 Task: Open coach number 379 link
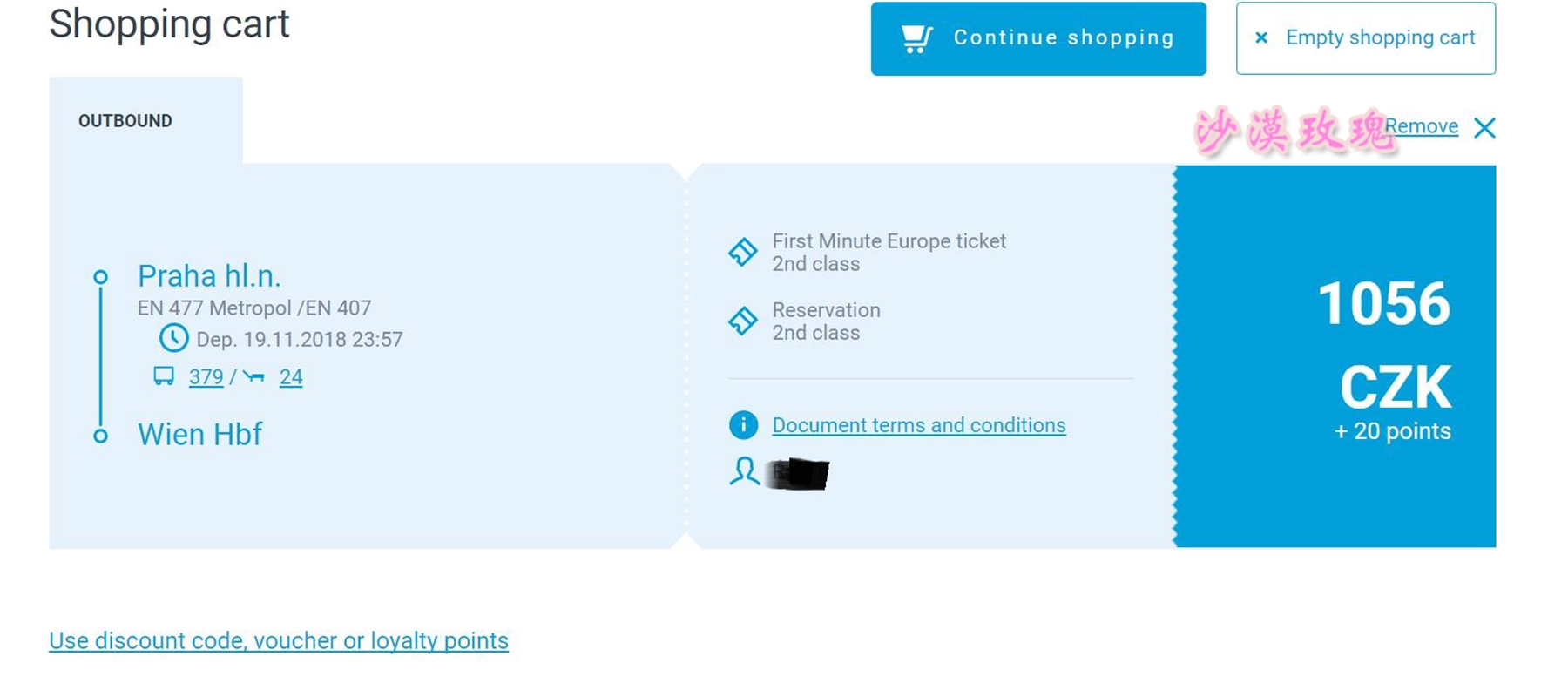pos(206,377)
